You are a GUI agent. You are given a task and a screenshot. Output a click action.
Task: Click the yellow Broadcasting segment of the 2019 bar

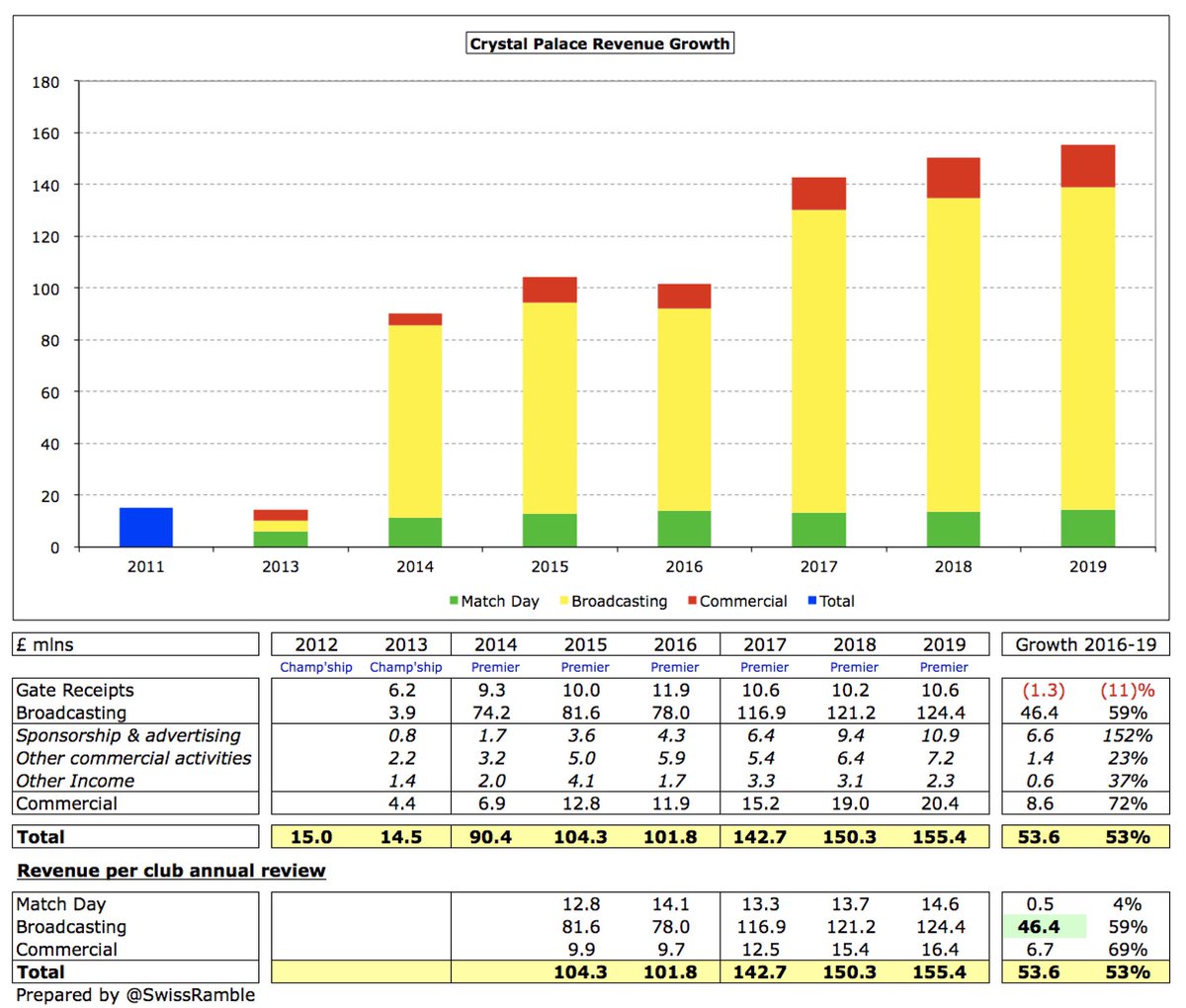tap(1088, 349)
